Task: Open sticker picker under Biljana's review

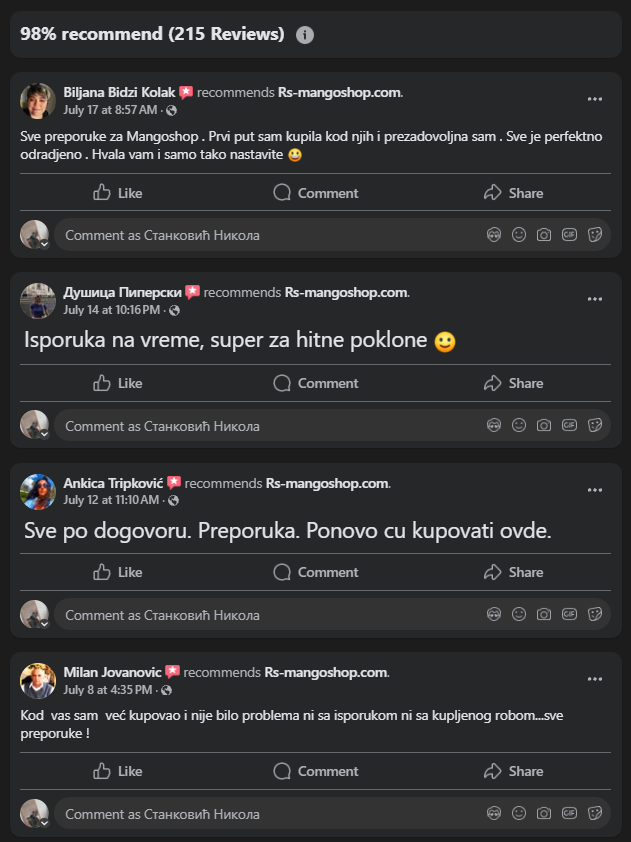Action: click(x=594, y=235)
